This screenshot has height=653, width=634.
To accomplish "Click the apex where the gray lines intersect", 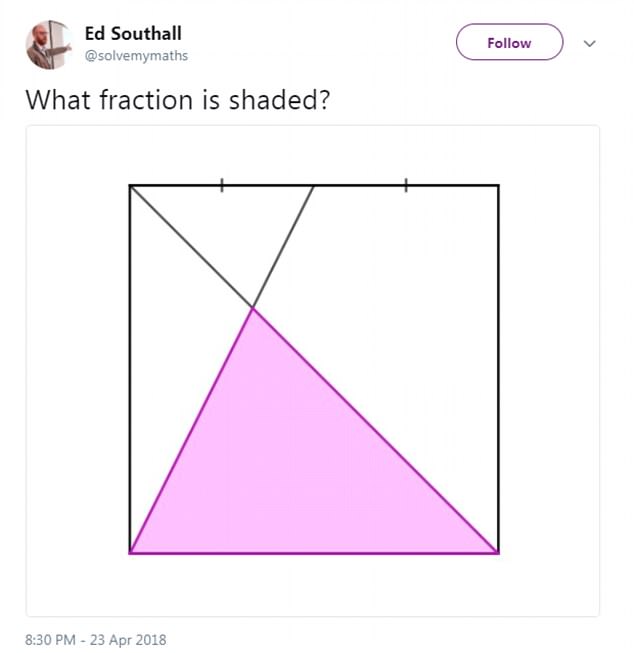I will click(253, 308).
